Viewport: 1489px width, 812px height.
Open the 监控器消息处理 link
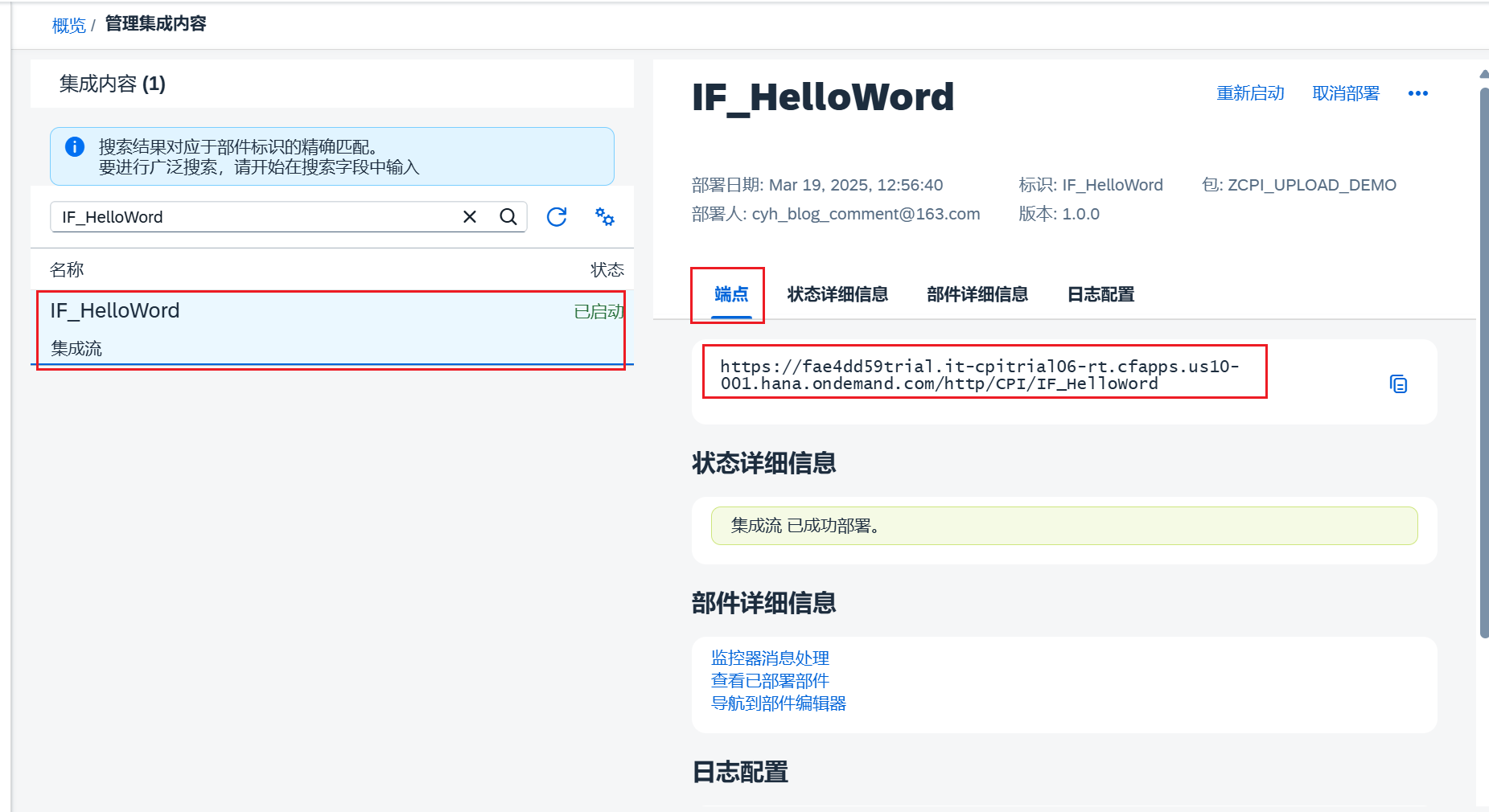(x=770, y=658)
